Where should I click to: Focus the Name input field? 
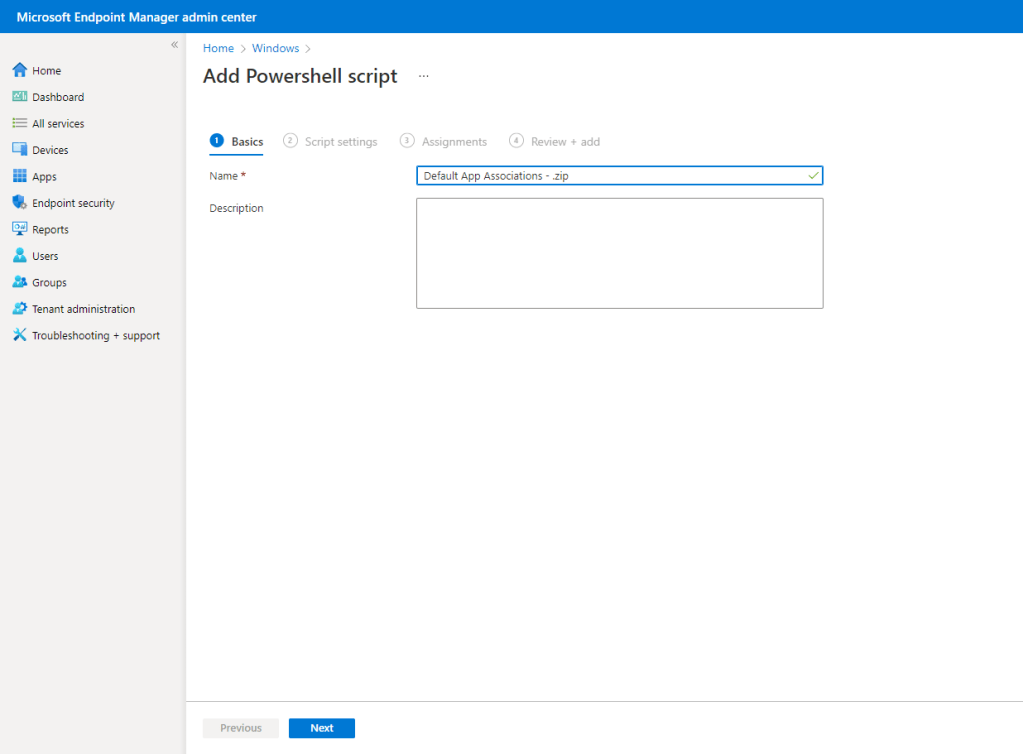[612, 176]
